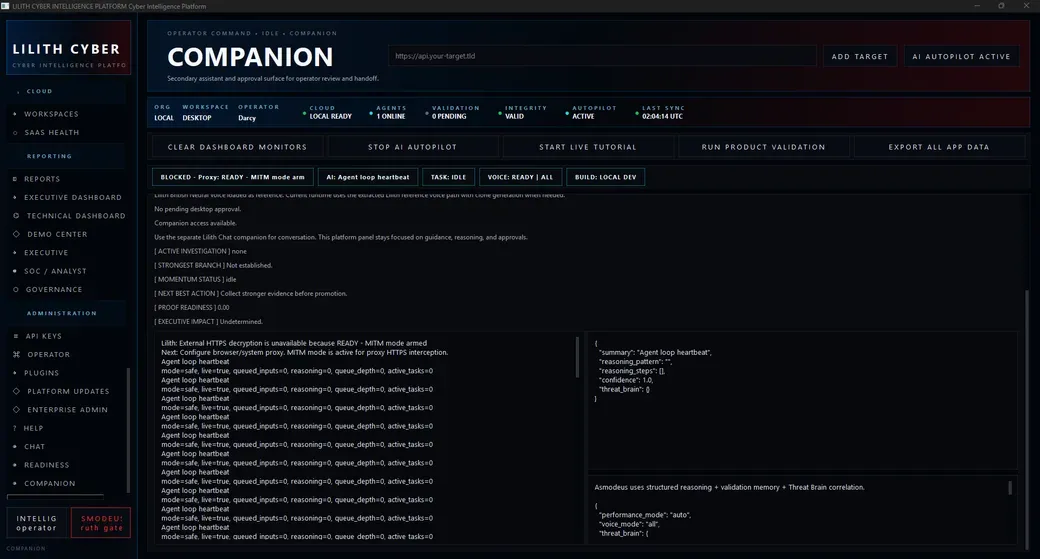This screenshot has height=559, width=1040.
Task: Click the Add Target button
Action: pyautogui.click(x=860, y=56)
